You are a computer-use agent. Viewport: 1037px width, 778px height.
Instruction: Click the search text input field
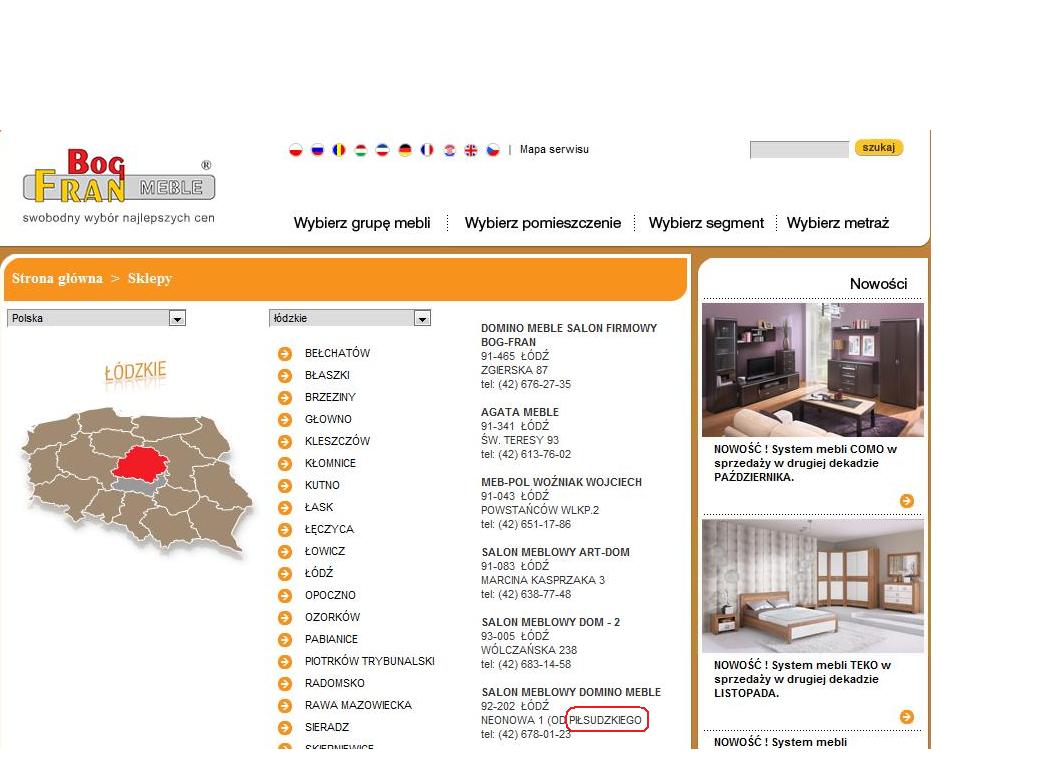click(x=799, y=150)
